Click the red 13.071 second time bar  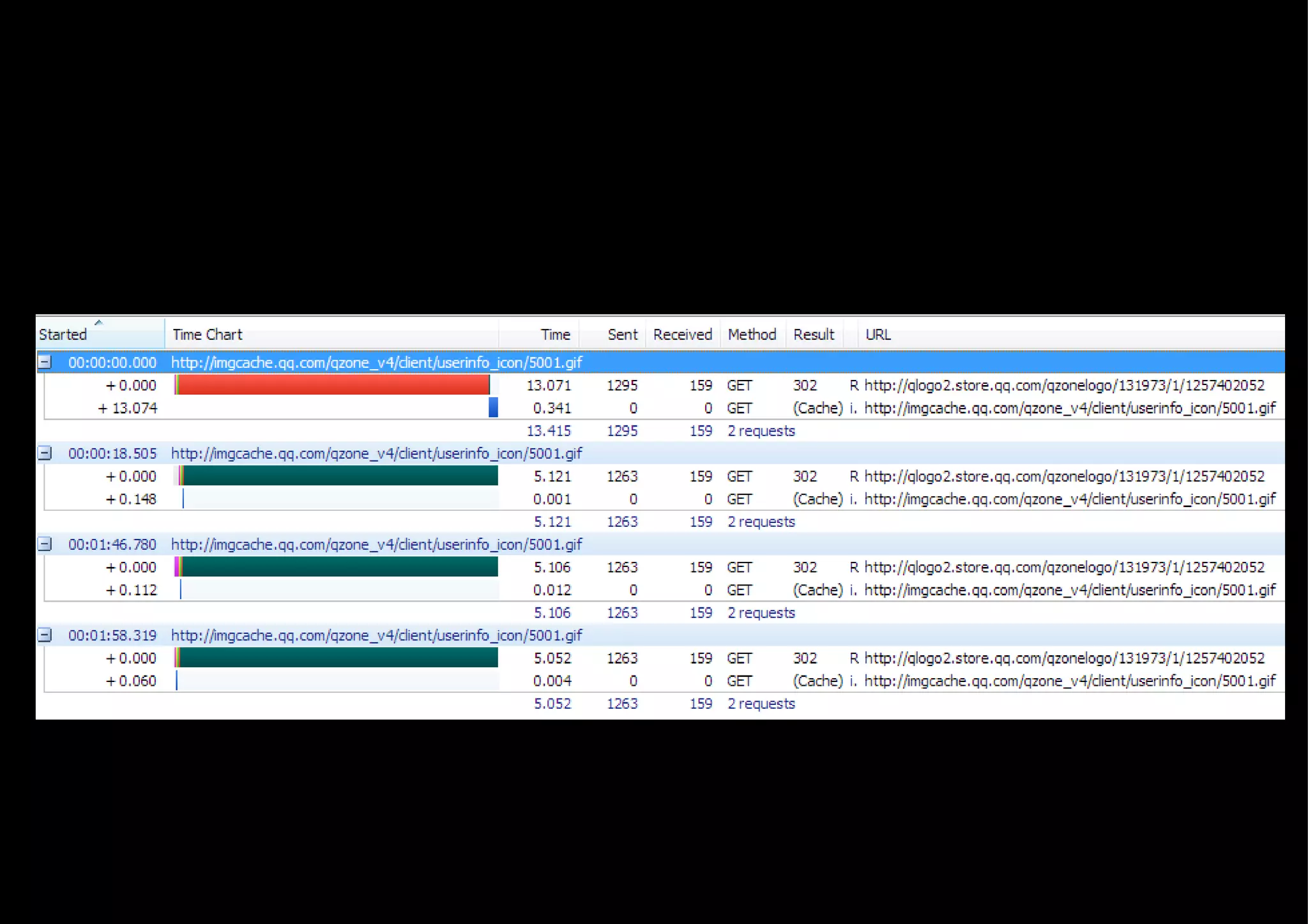[332, 385]
